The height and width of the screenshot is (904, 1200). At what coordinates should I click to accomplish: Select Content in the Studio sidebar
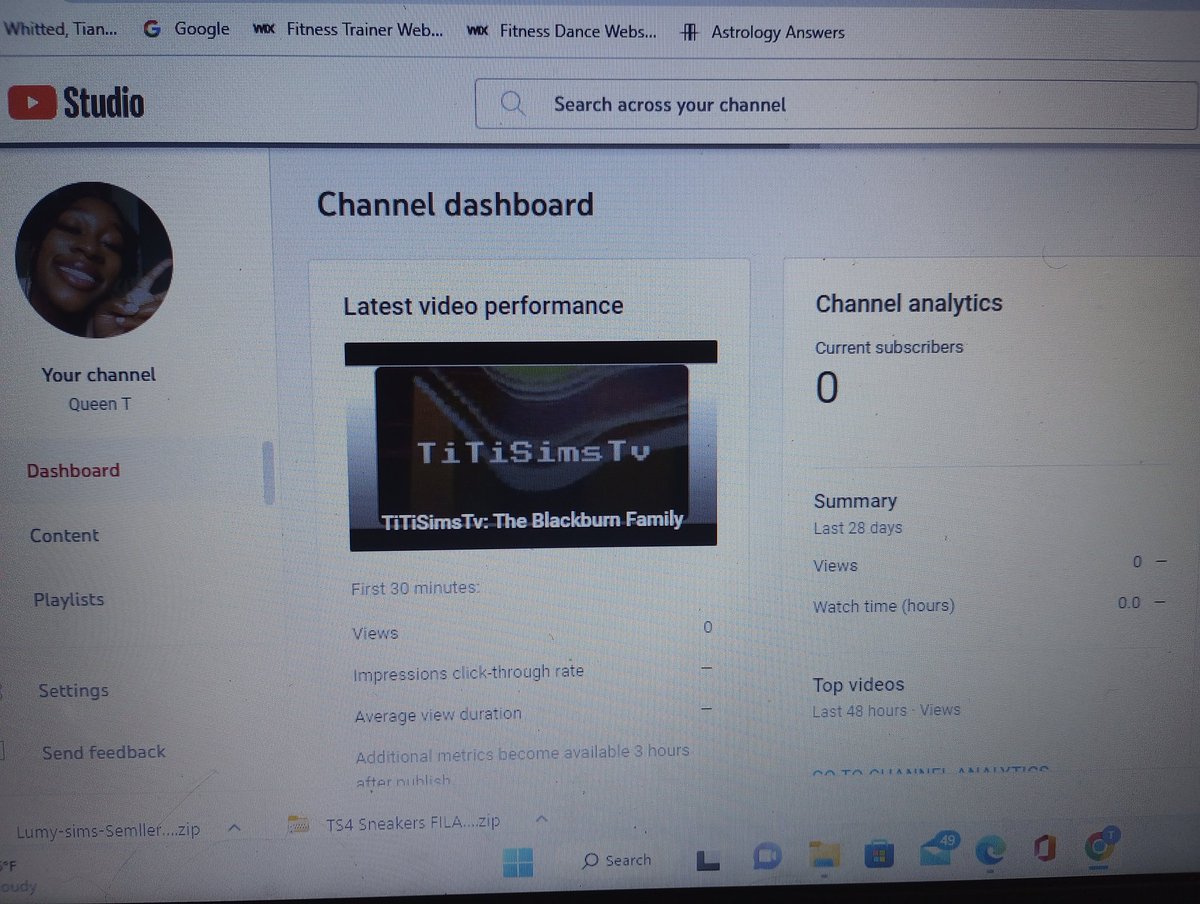[x=64, y=535]
